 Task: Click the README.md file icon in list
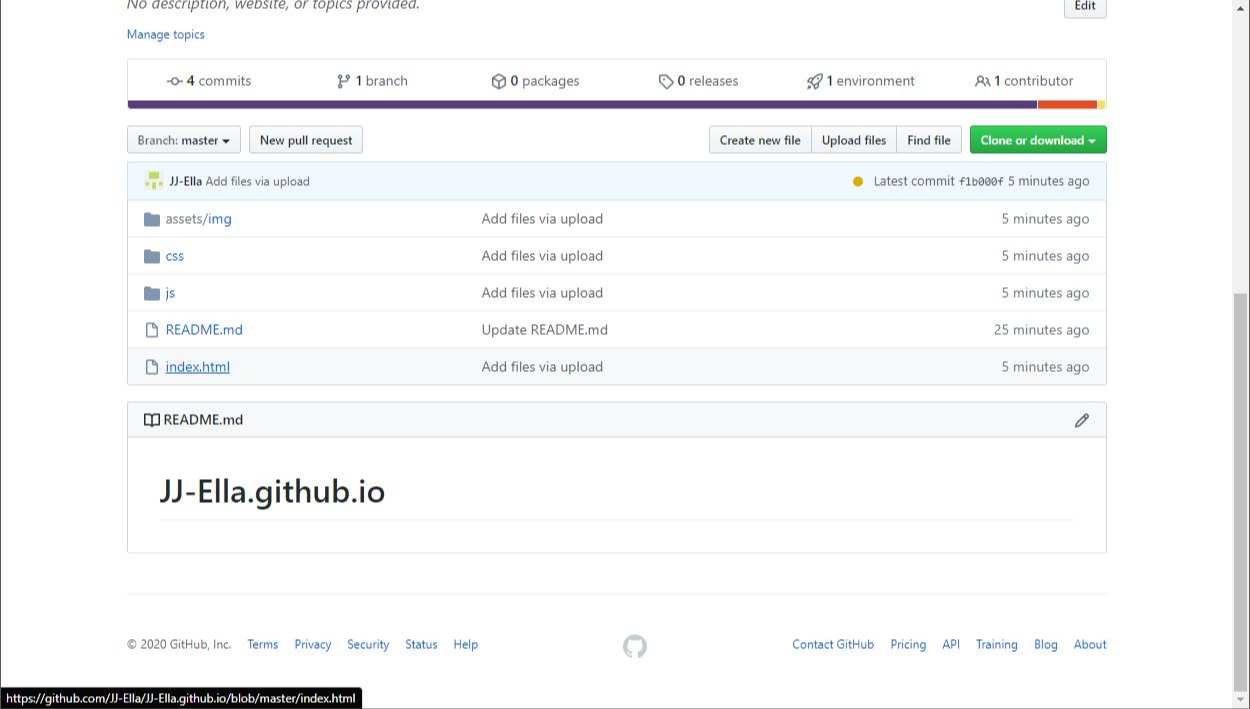point(152,330)
